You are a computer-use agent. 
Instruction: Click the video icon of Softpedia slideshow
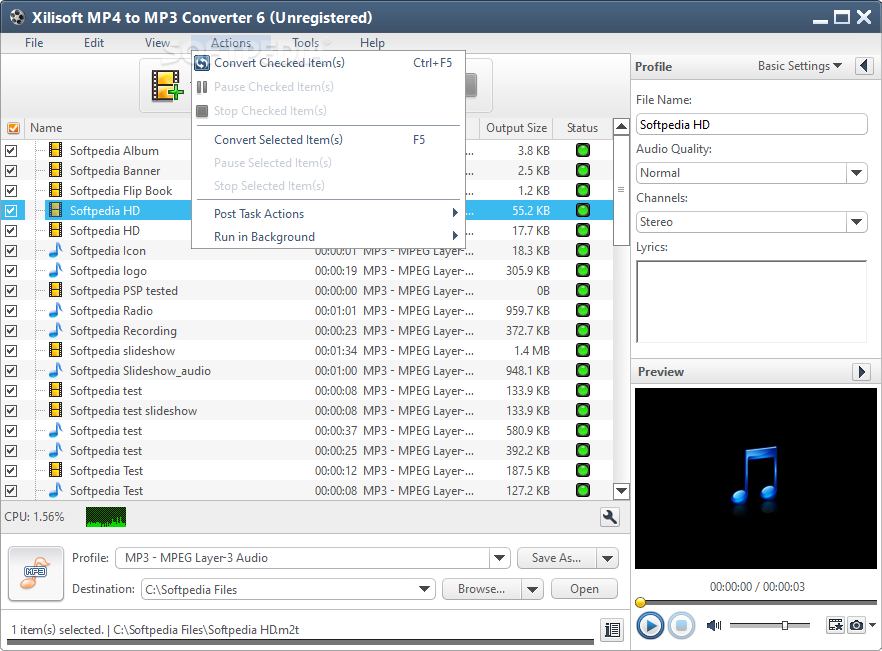click(56, 350)
